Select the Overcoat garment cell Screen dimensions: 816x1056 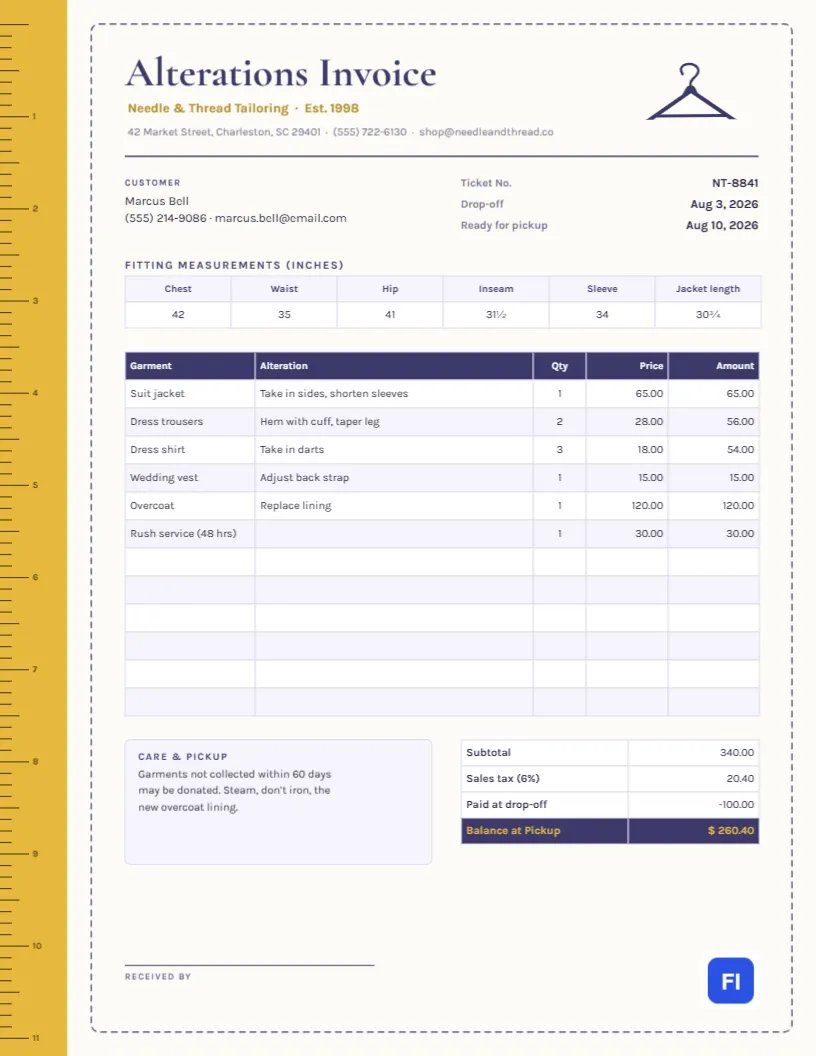click(190, 505)
